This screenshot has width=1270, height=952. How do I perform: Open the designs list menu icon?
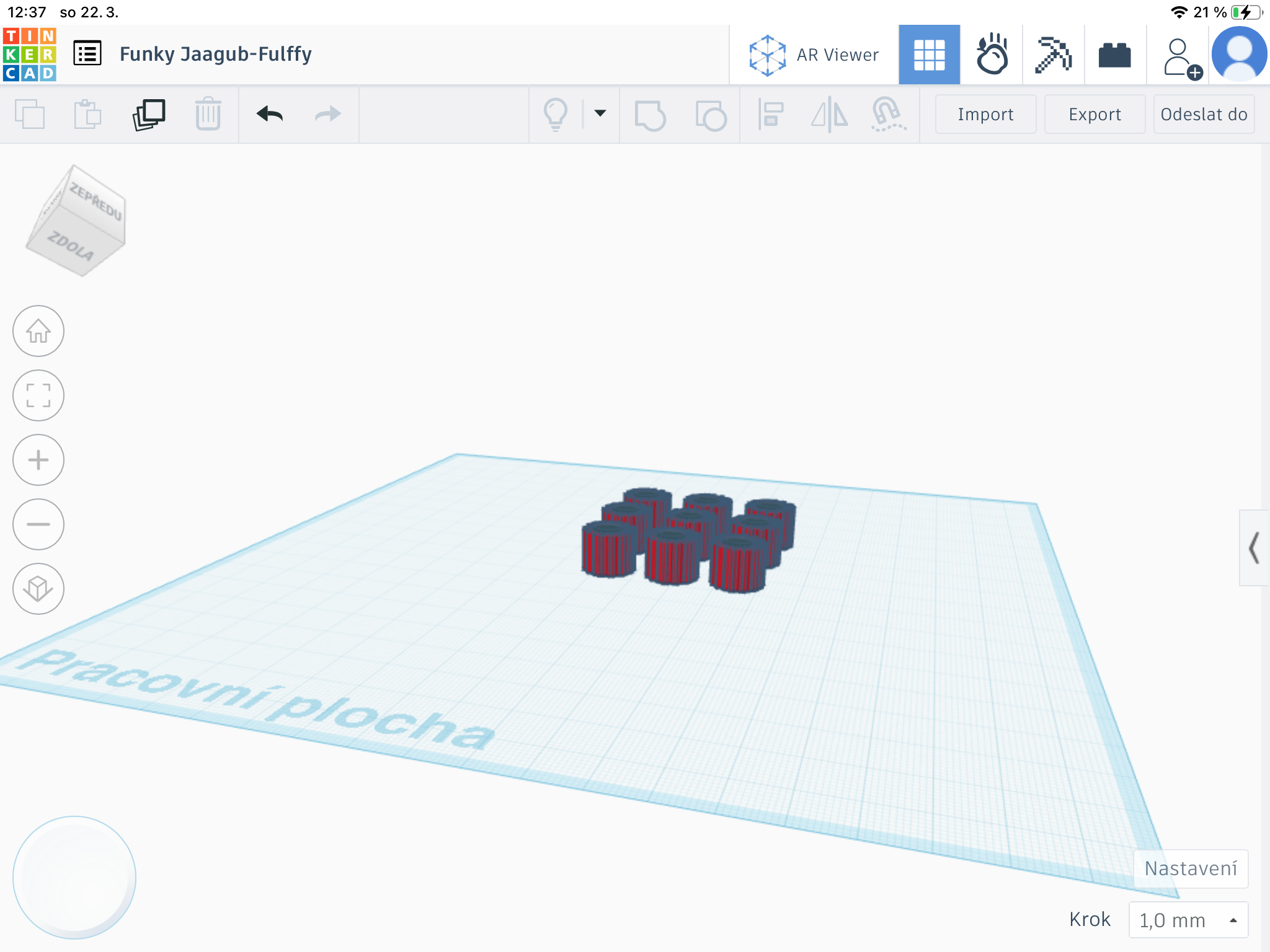(x=87, y=54)
